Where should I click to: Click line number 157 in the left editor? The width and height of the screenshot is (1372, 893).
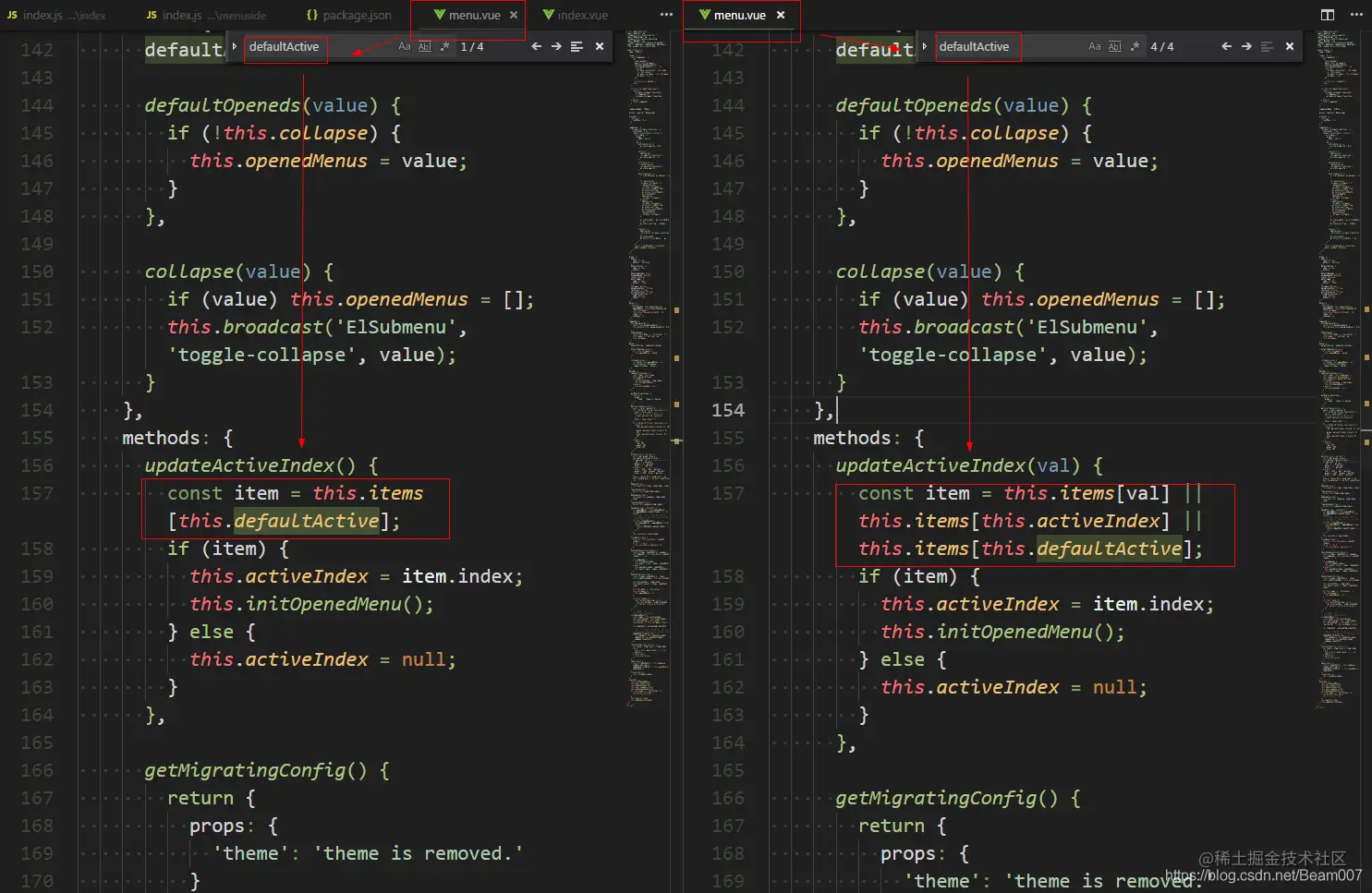[x=37, y=493]
